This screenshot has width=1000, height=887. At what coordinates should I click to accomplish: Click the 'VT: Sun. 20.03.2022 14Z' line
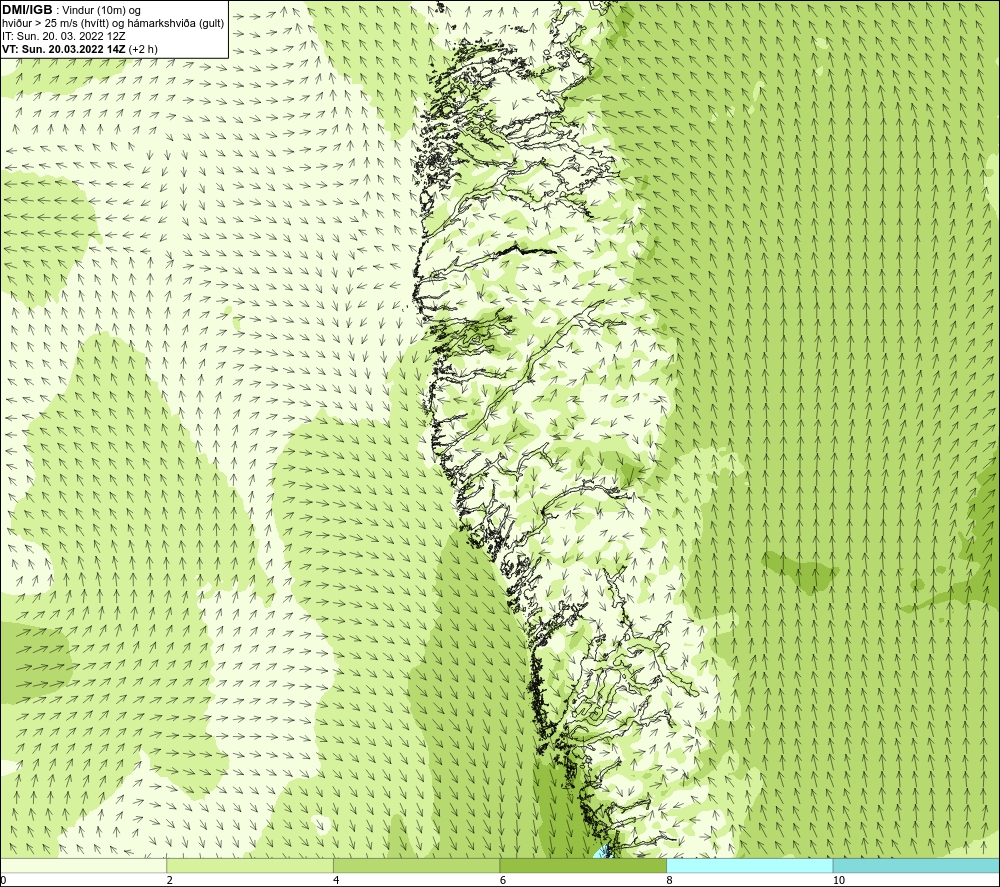pyautogui.click(x=64, y=49)
